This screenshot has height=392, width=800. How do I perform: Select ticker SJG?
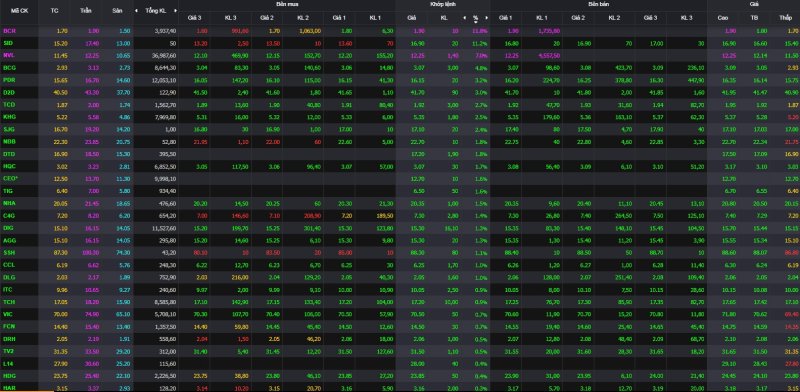click(9, 129)
